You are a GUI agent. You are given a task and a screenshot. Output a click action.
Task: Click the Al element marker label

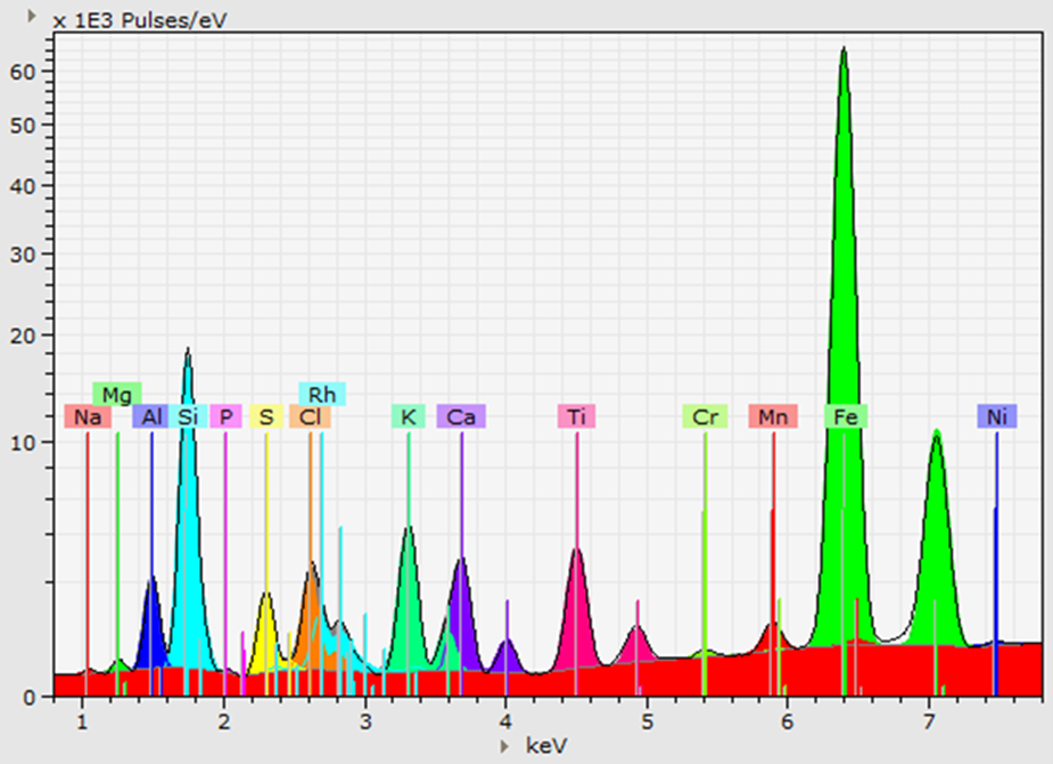pos(151,417)
